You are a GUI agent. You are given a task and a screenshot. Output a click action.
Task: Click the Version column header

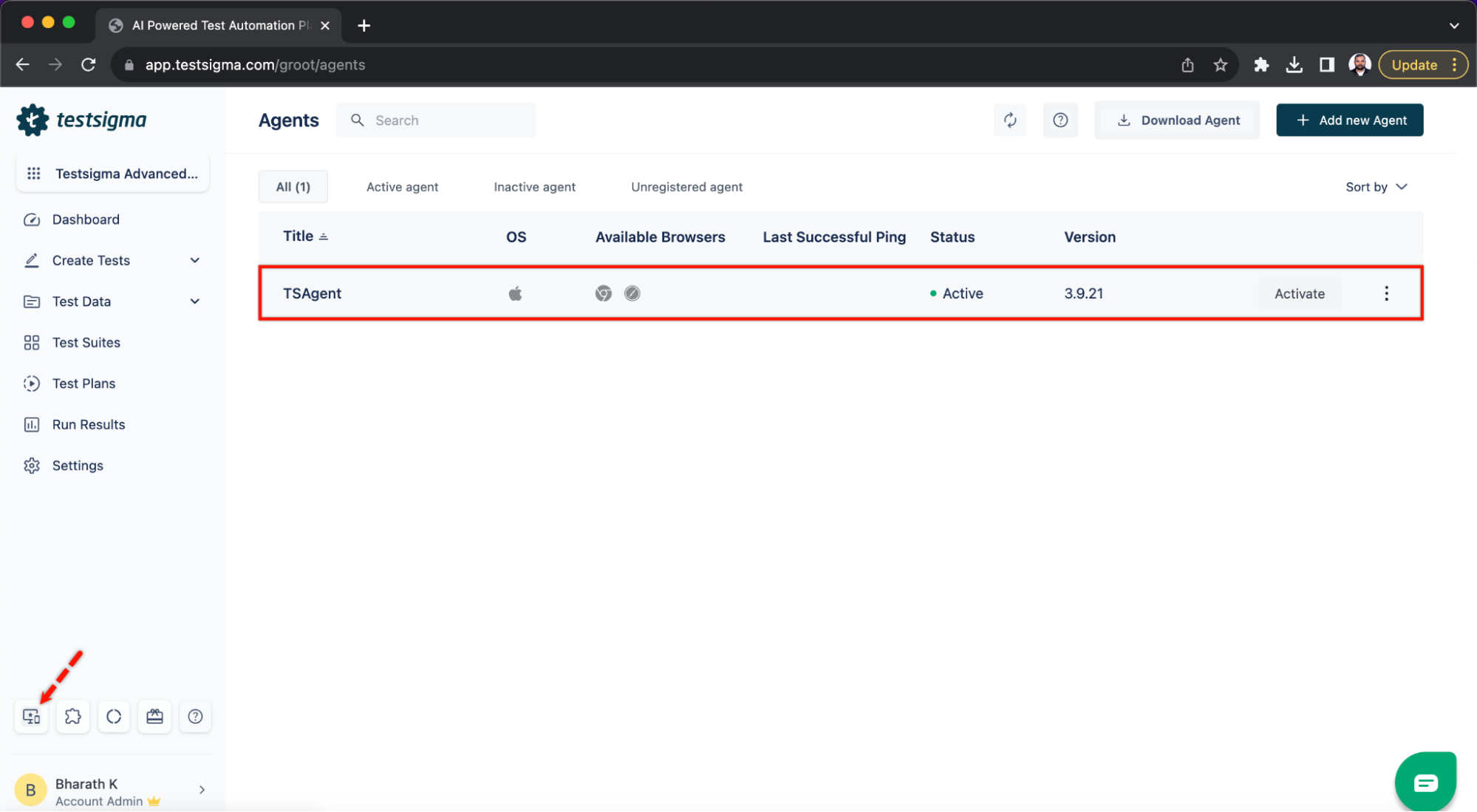click(1089, 237)
